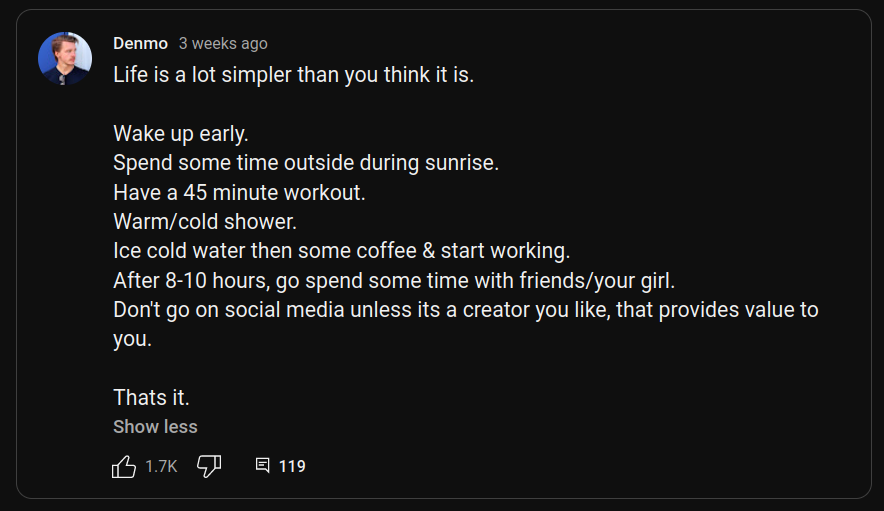Click the '45 minute workout' line

tap(239, 192)
